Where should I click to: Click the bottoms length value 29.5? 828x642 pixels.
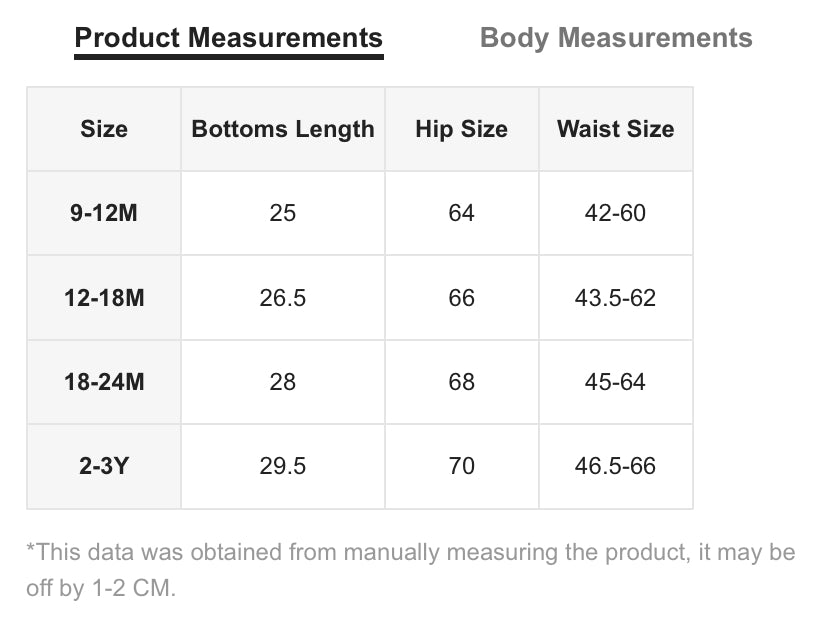(x=283, y=466)
